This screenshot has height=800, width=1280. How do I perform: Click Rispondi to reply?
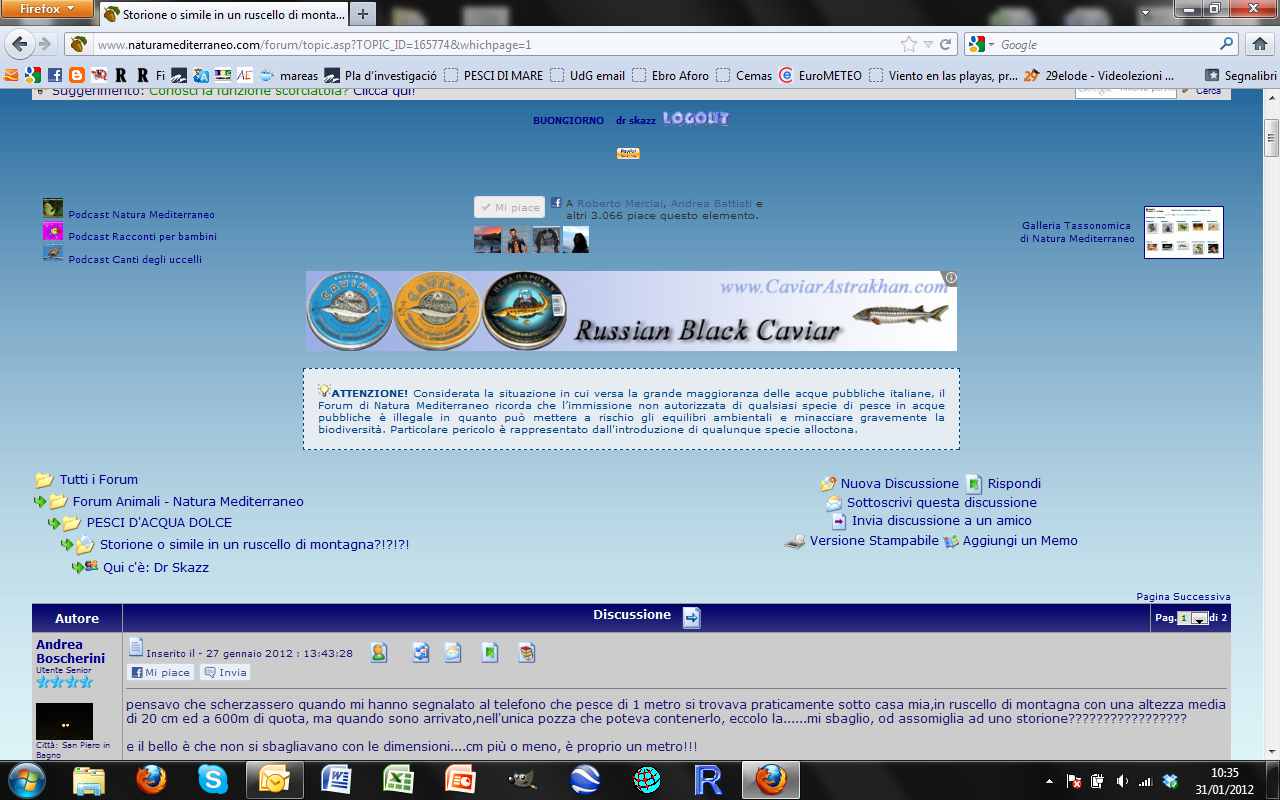click(1014, 483)
